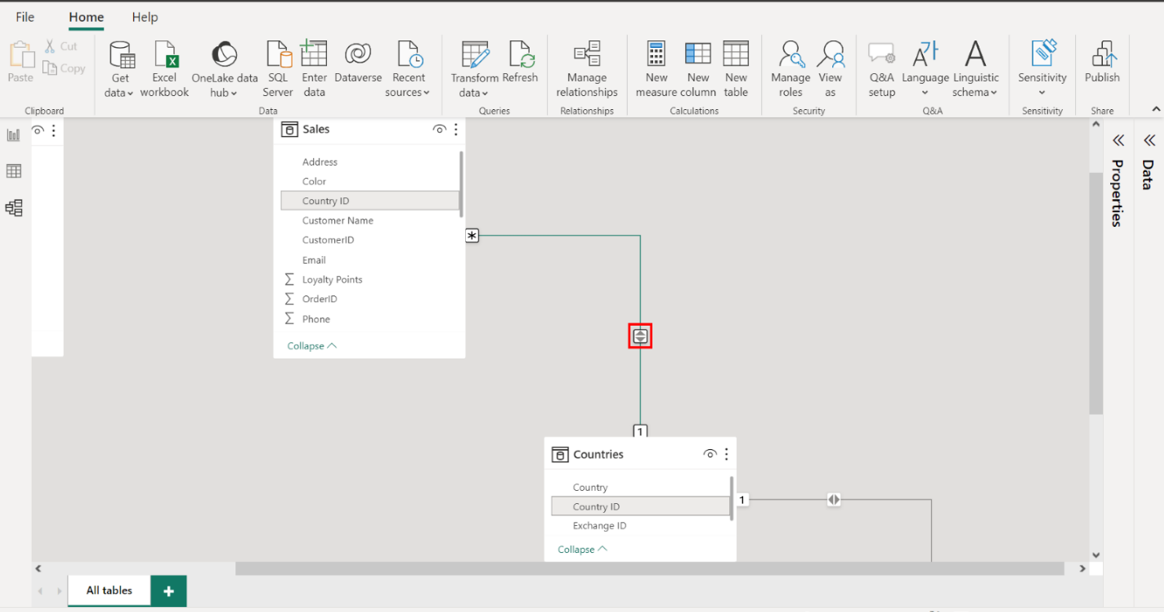Viewport: 1164px width, 612px height.
Task: Collapse the Sales table field list
Action: (x=311, y=346)
